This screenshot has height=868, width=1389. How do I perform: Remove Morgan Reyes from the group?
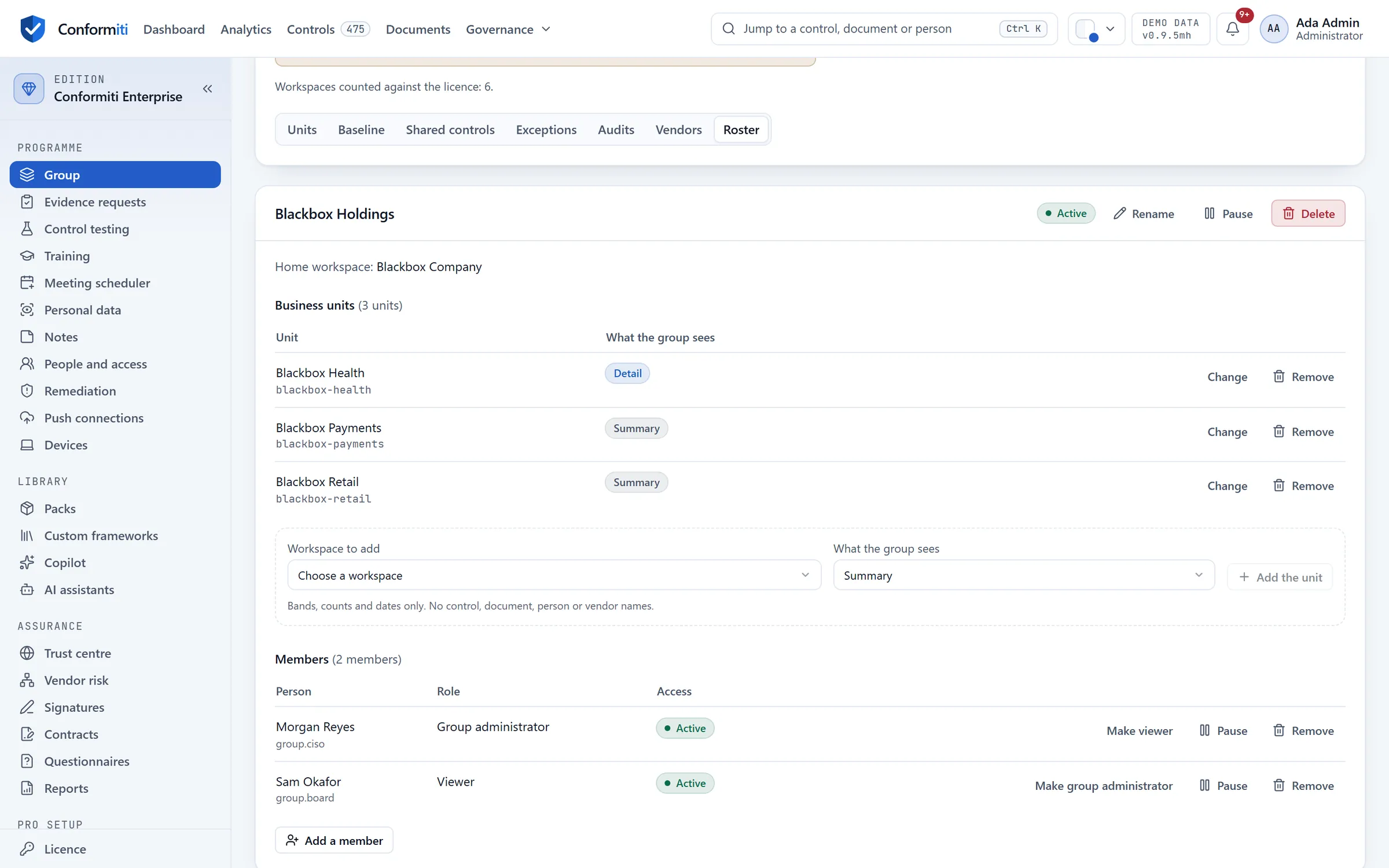(x=1303, y=731)
